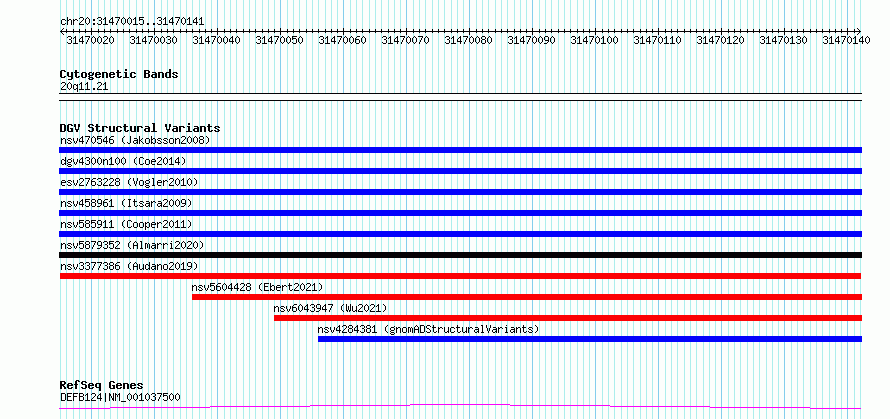Open dgv4300n100 (Coe2014) variant label

click(123, 161)
